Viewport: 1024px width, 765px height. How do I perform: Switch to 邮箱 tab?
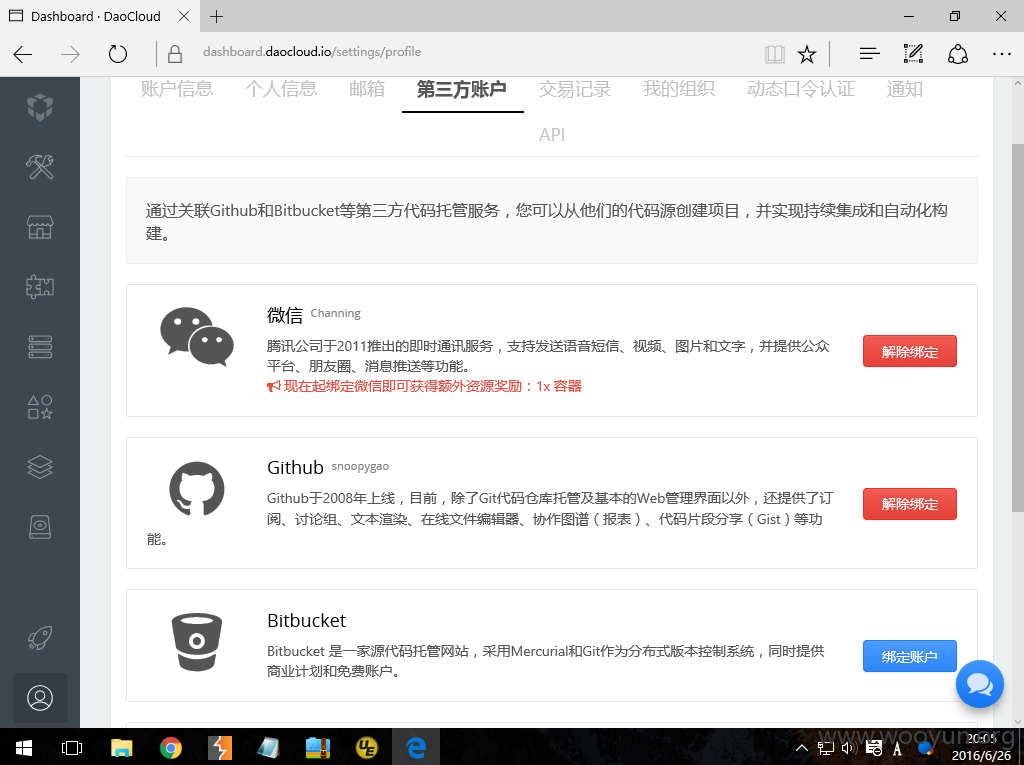tap(367, 89)
